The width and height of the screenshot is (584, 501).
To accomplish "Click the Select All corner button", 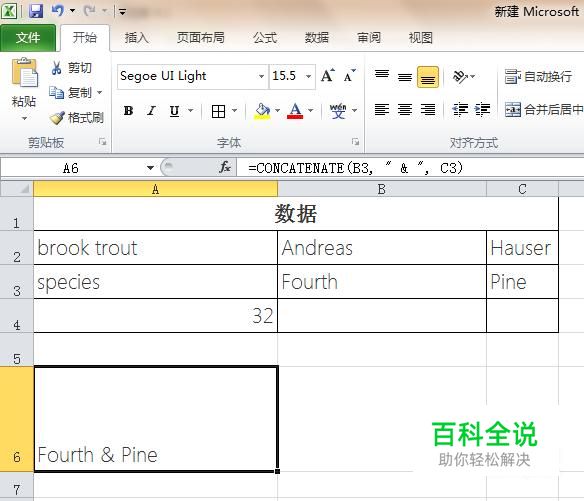I will (x=17, y=189).
